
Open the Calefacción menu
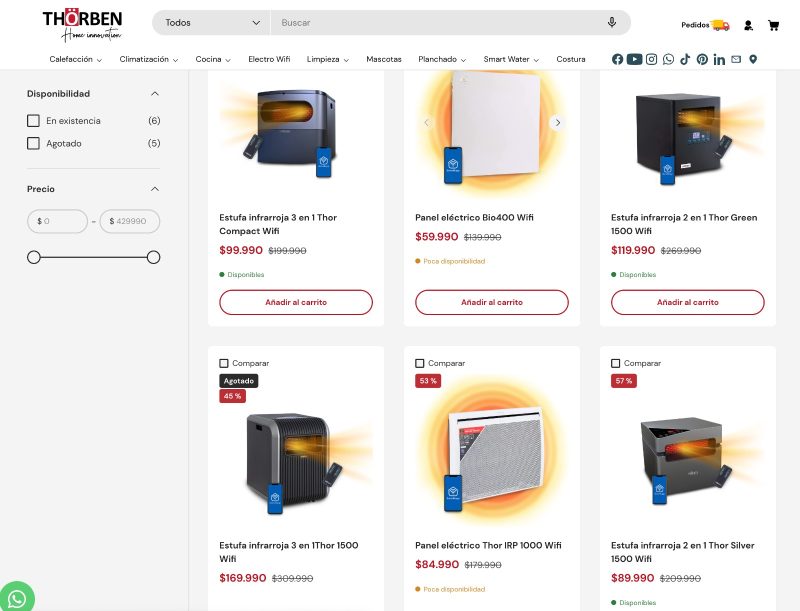pos(76,59)
